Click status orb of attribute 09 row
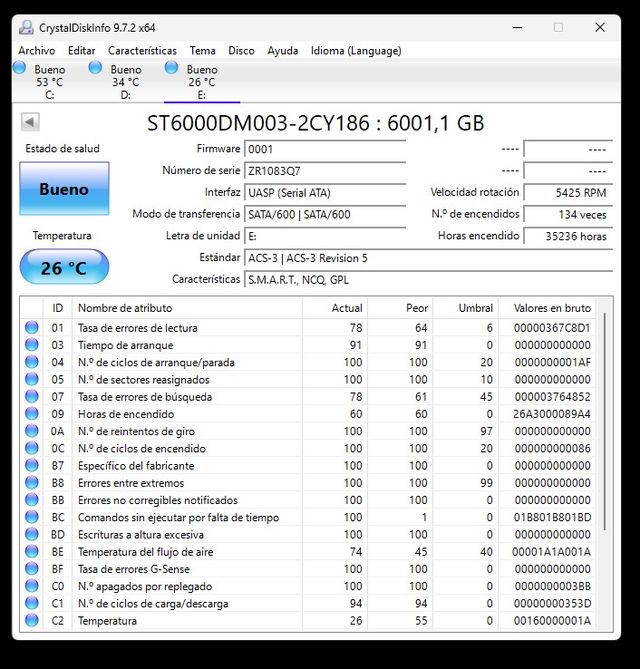 pyautogui.click(x=32, y=413)
